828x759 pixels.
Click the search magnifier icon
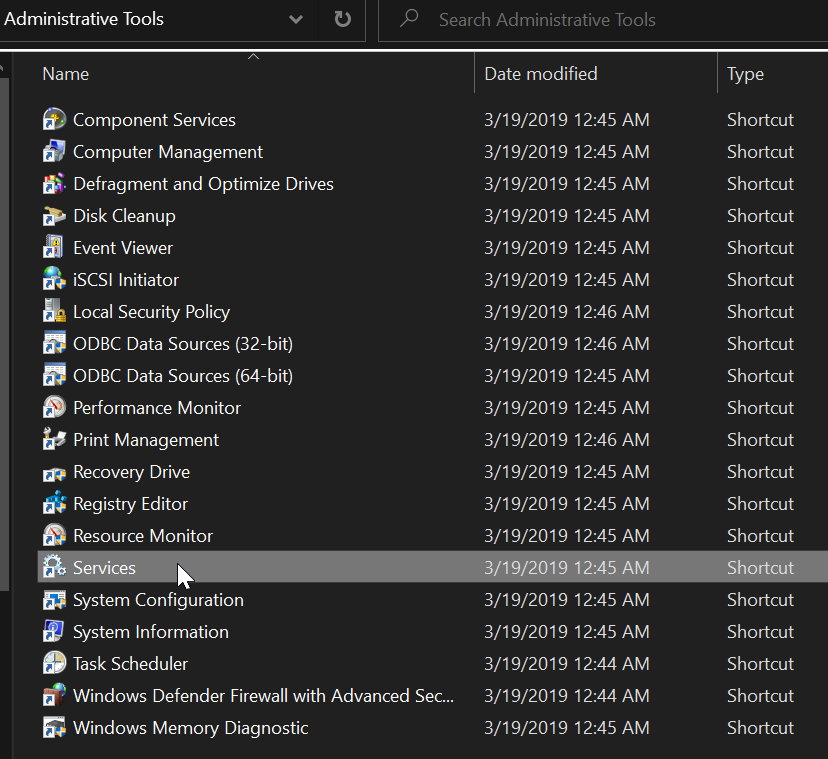point(409,19)
